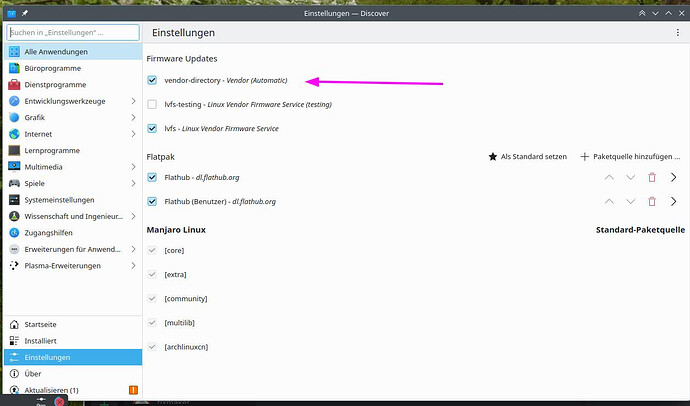This screenshot has width=690, height=406.
Task: Open Flathub (Benutzer) details chevron
Action: (x=674, y=201)
